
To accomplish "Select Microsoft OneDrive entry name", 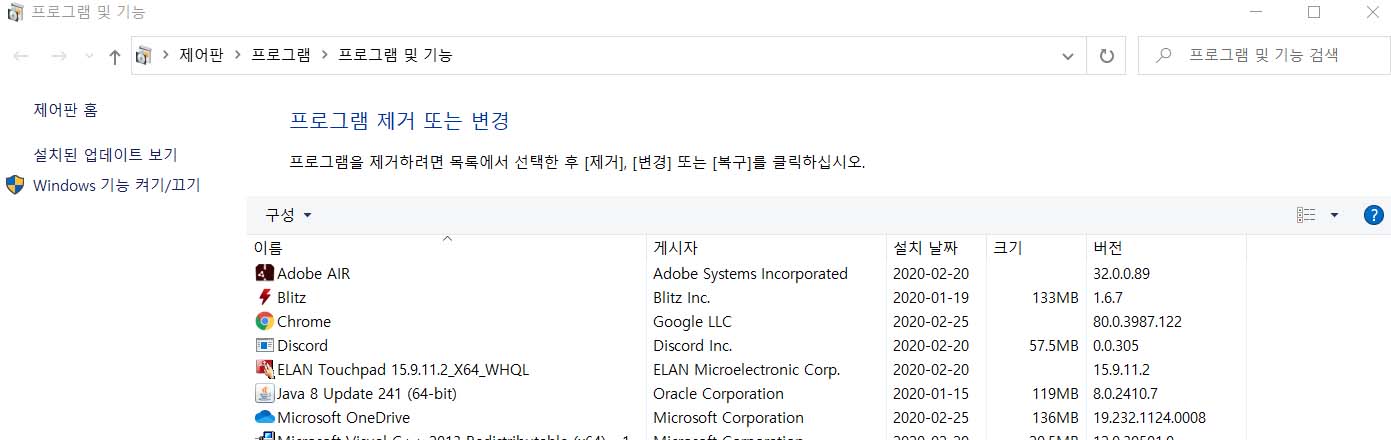I will tap(343, 417).
